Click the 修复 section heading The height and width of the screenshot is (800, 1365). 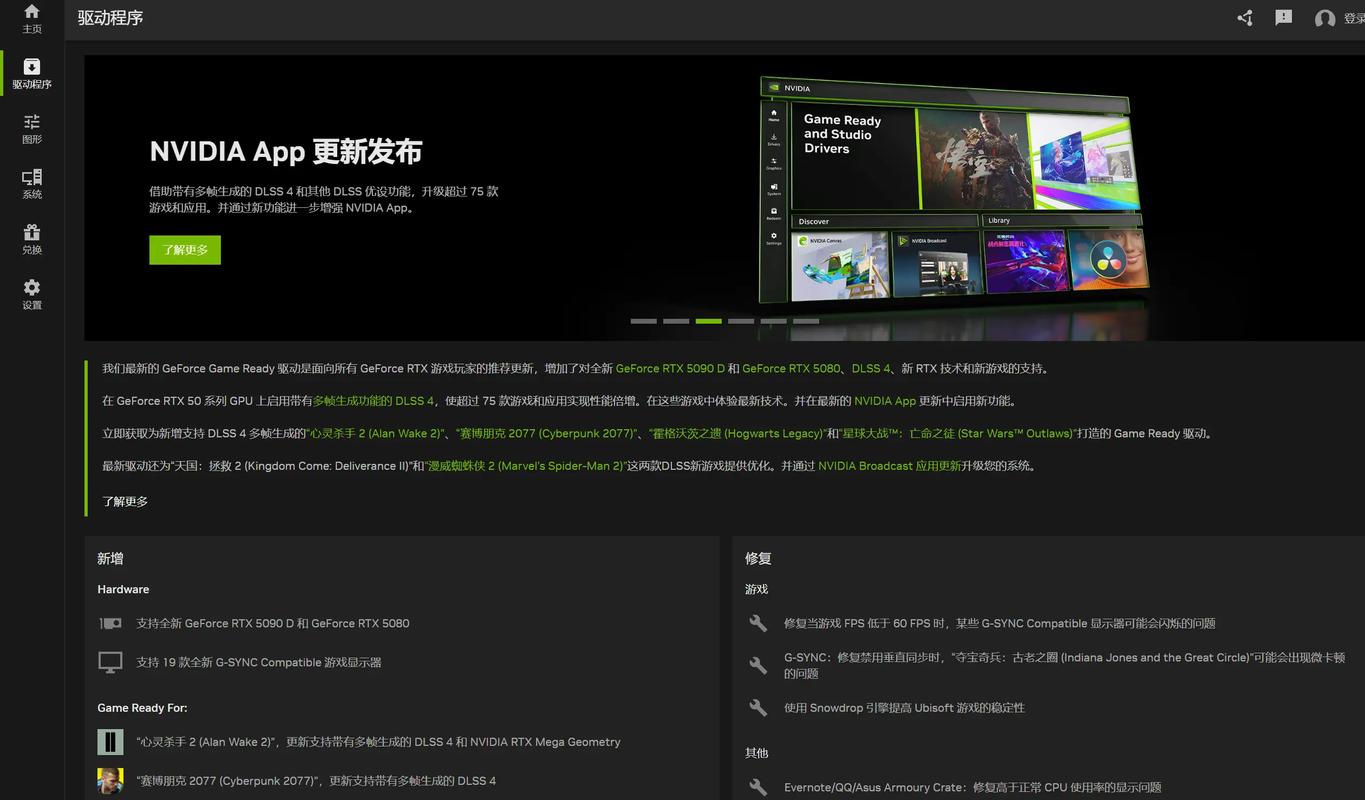758,558
